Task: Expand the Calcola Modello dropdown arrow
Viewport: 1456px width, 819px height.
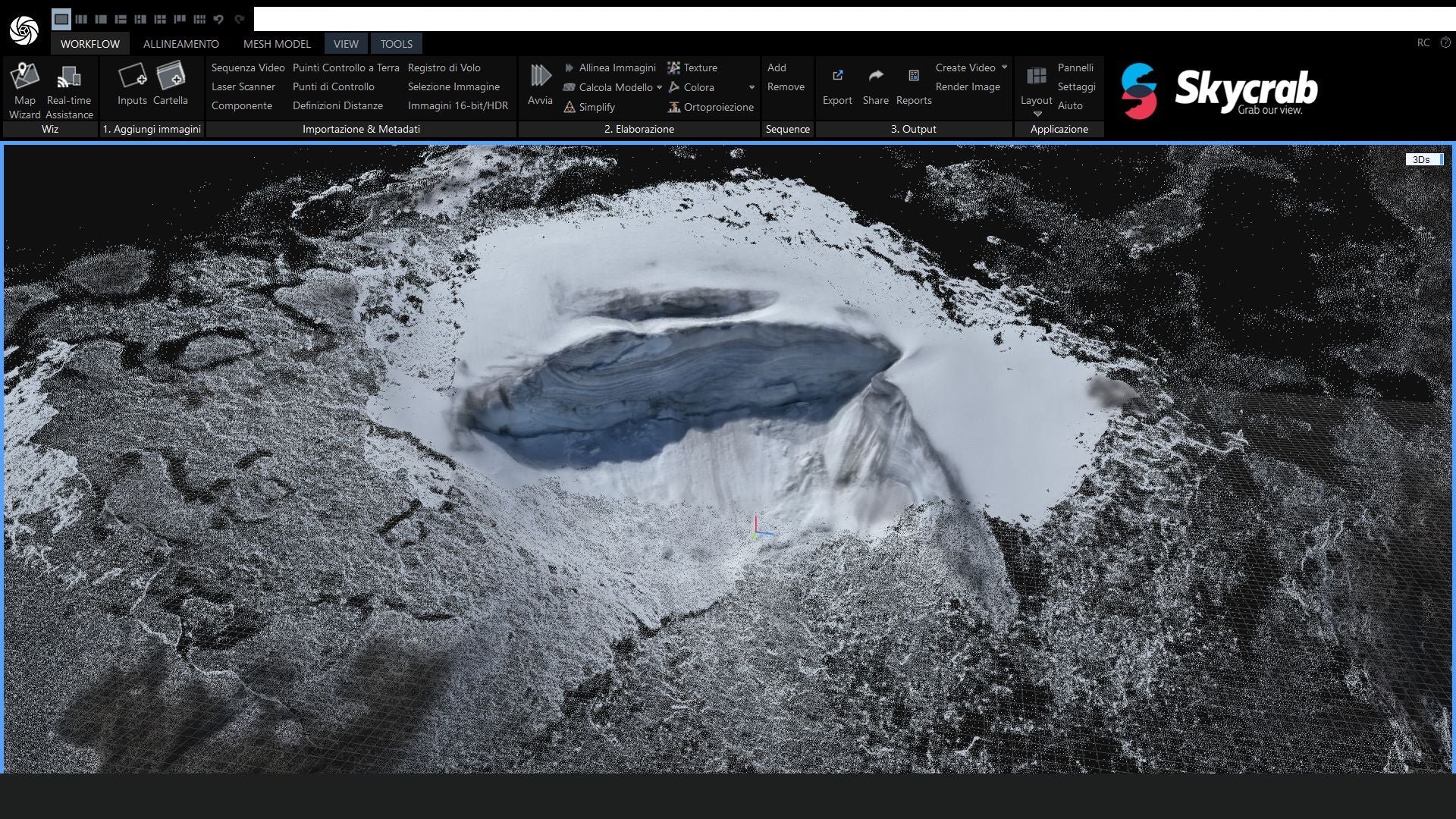Action: point(659,88)
